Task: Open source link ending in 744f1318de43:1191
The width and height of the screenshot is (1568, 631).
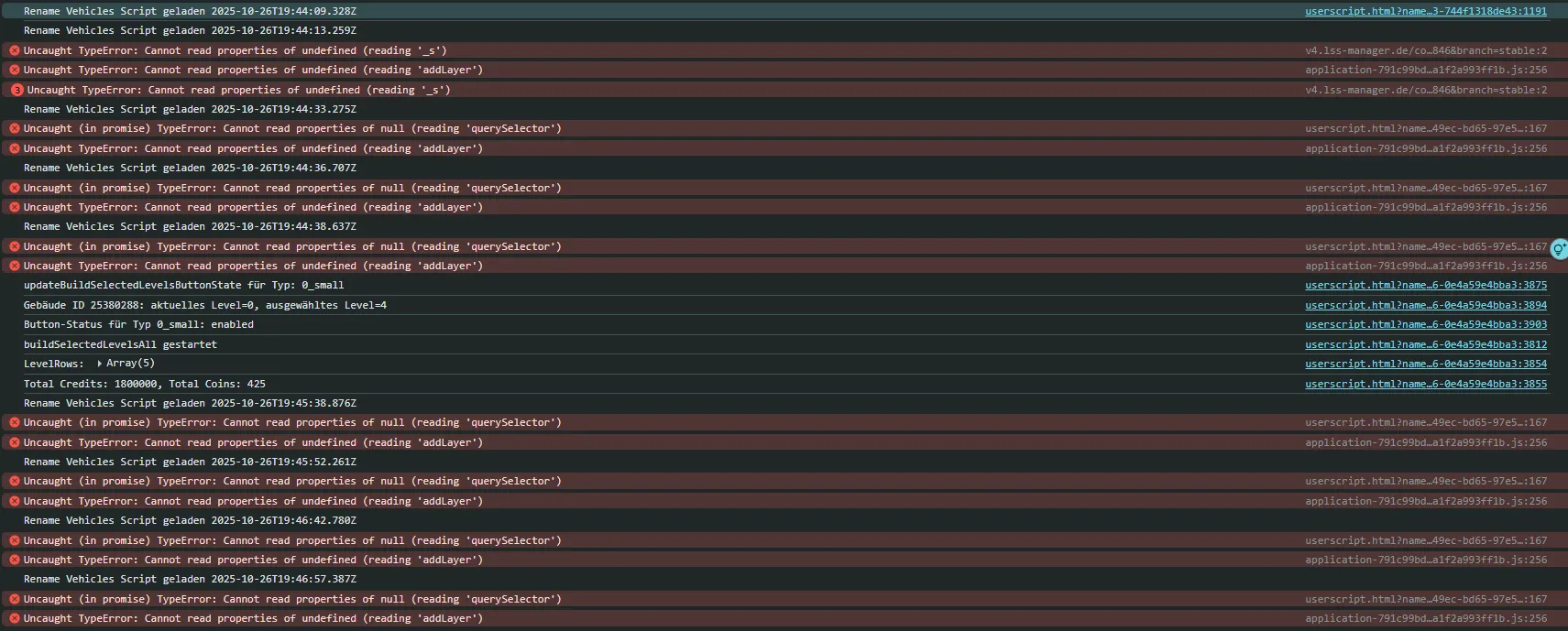Action: (x=1425, y=11)
